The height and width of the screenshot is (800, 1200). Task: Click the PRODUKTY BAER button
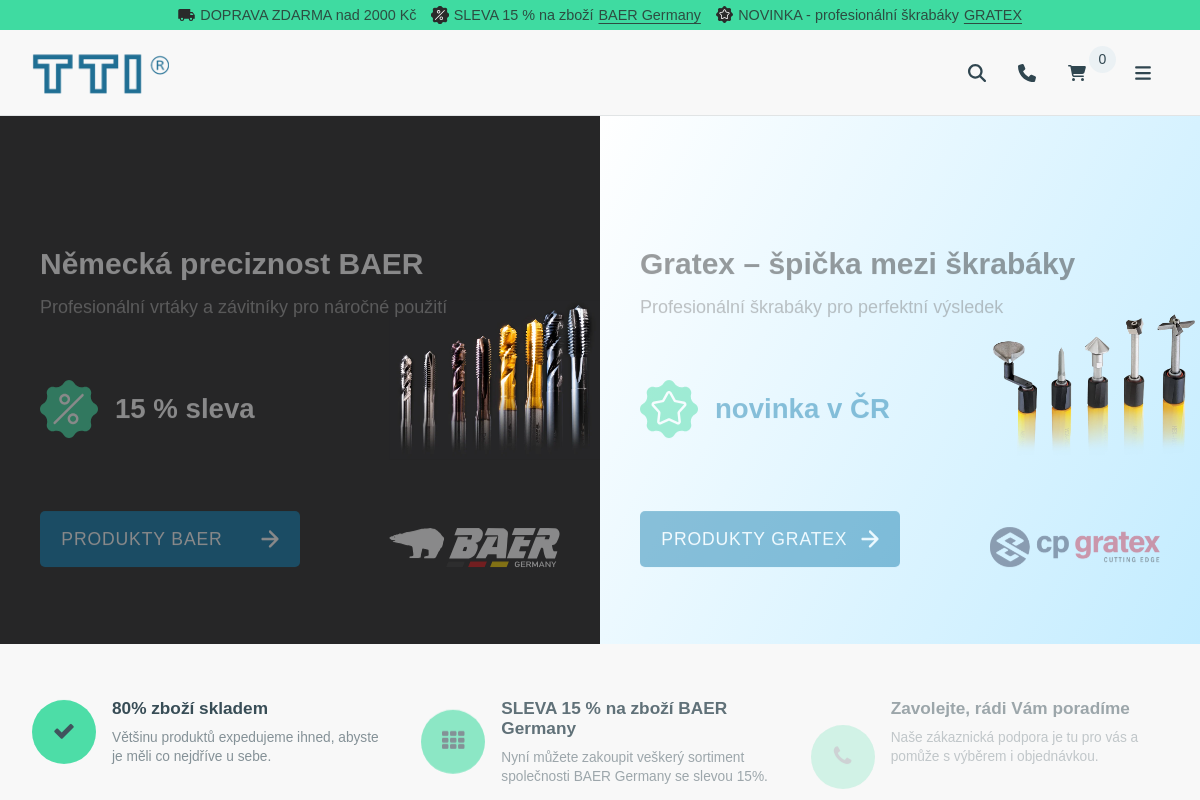(170, 539)
